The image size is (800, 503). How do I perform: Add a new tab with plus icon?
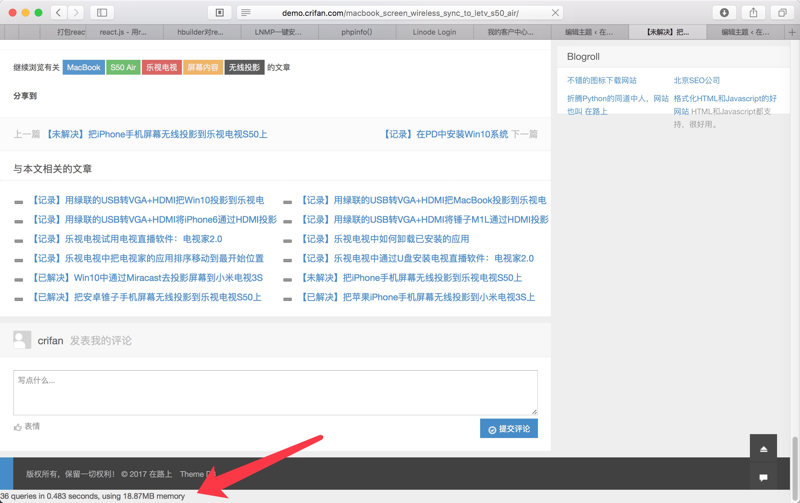tap(792, 32)
